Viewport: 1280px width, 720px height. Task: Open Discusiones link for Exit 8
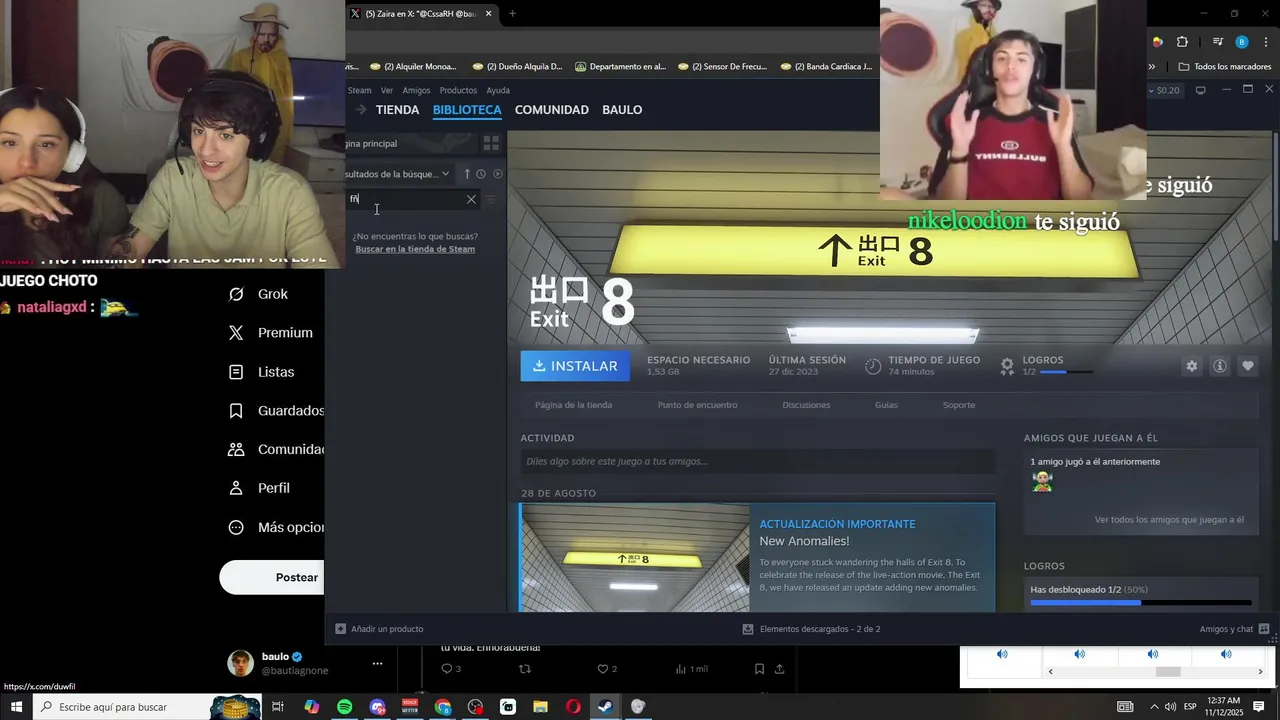tap(806, 405)
